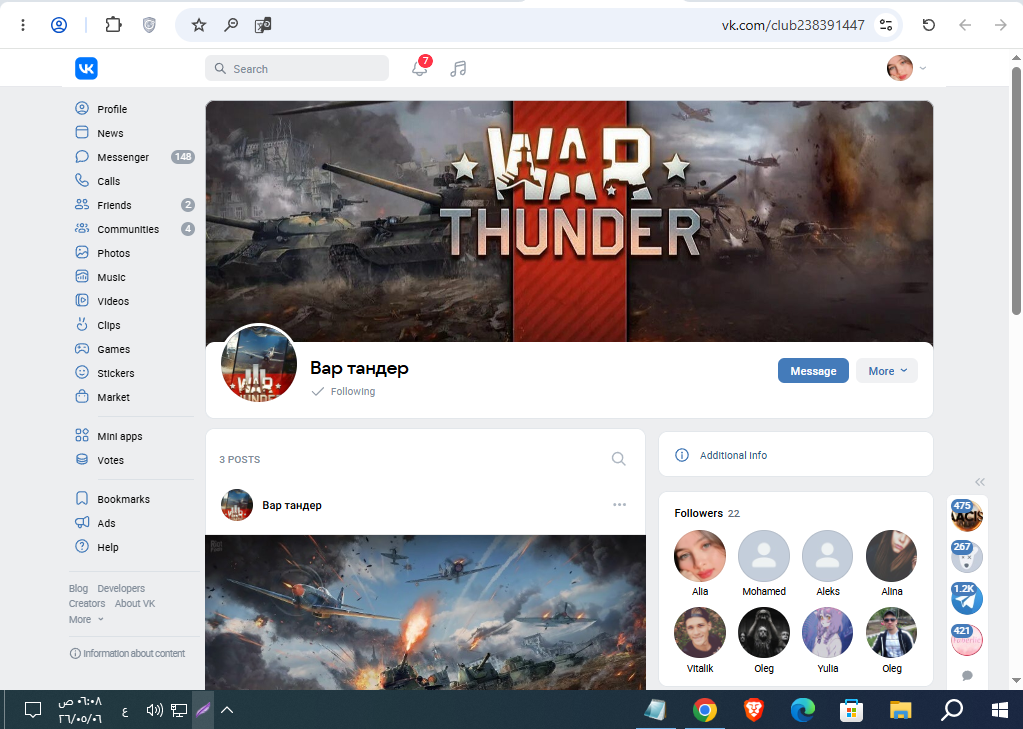This screenshot has width=1023, height=729.
Task: Click the Additional info circle icon
Action: pyautogui.click(x=682, y=455)
